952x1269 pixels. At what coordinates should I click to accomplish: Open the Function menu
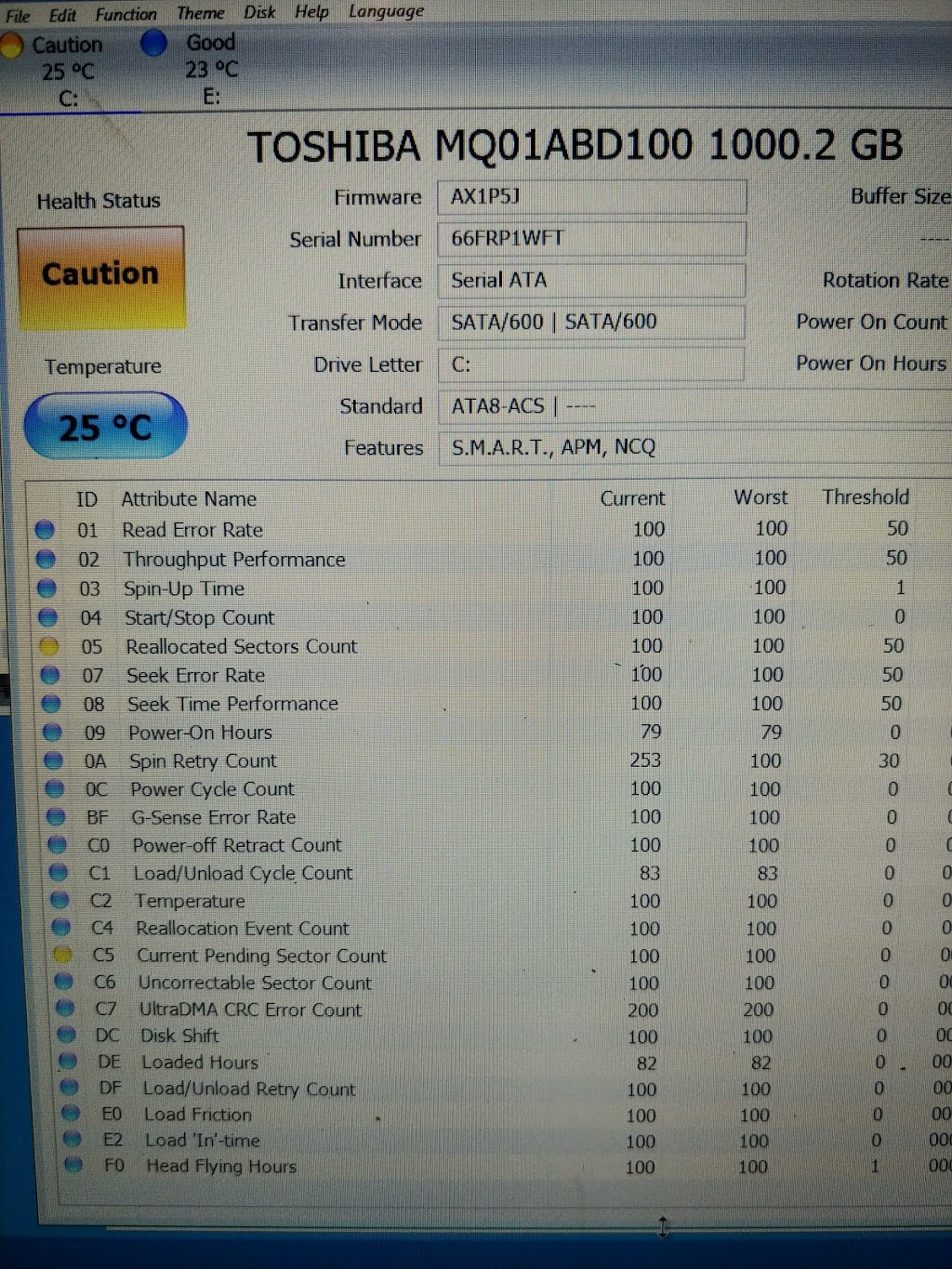click(x=126, y=14)
